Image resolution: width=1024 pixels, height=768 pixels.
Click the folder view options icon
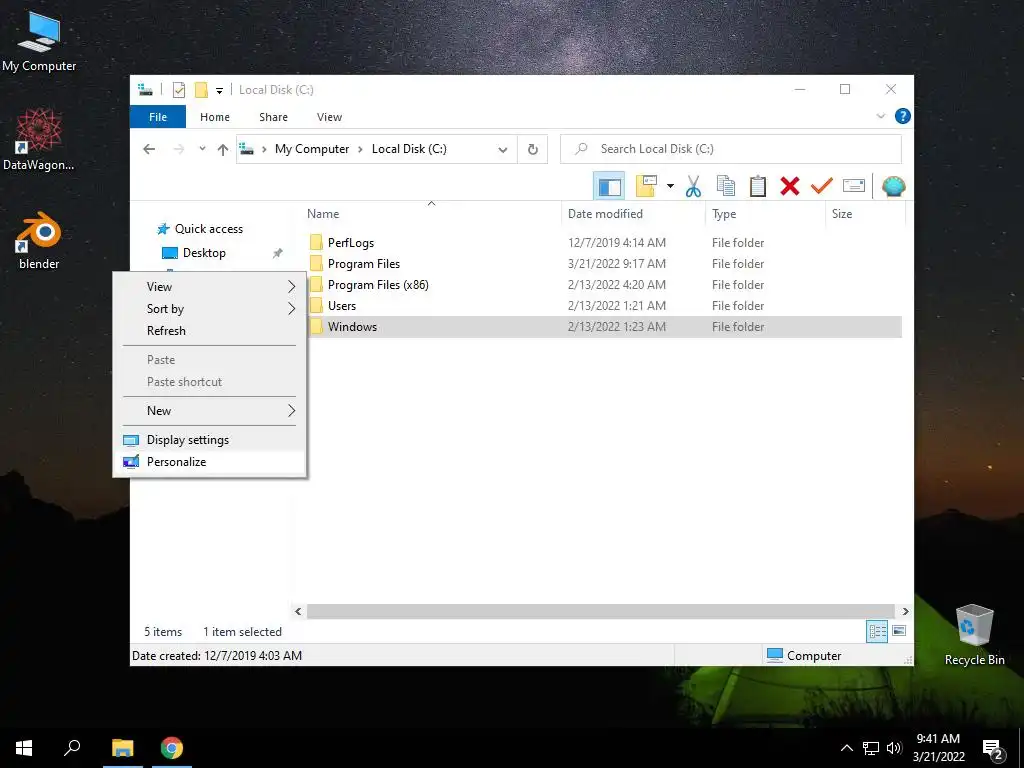tap(647, 186)
